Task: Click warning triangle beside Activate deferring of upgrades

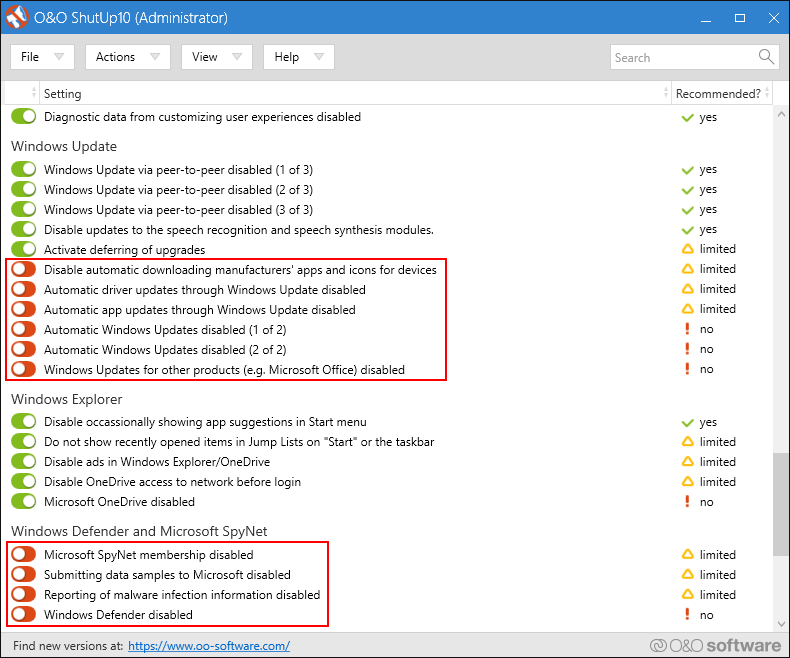Action: tap(687, 249)
